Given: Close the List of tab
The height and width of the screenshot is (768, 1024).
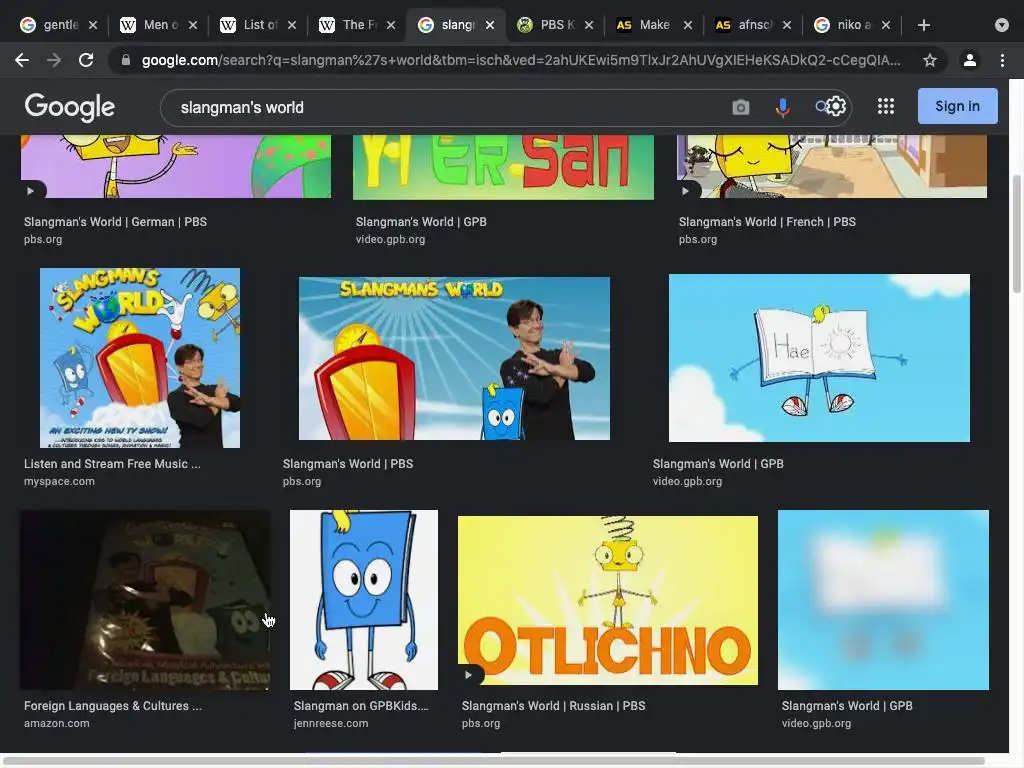Looking at the screenshot, I should click(x=292, y=25).
